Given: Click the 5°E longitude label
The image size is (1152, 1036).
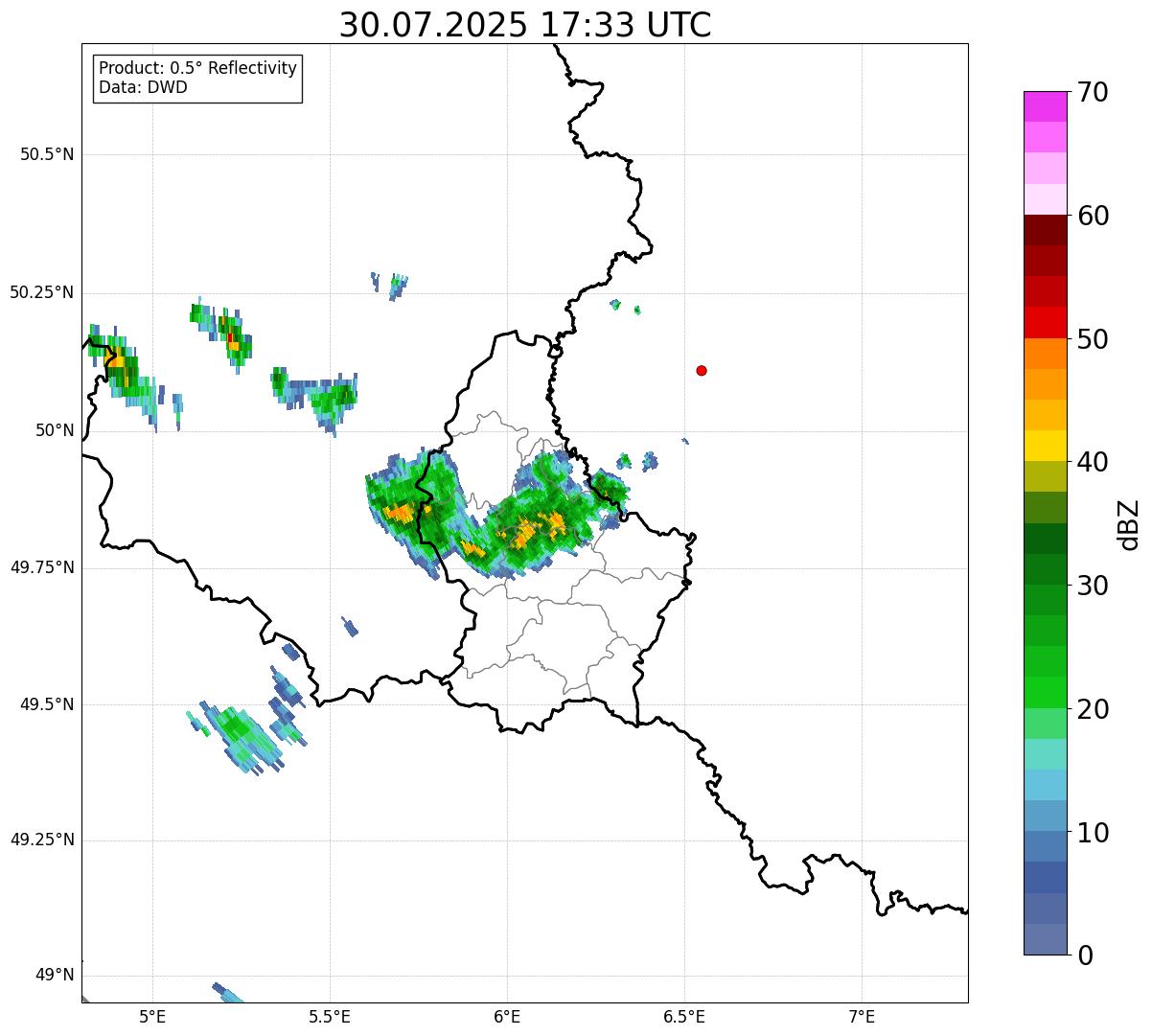Looking at the screenshot, I should coord(152,1017).
